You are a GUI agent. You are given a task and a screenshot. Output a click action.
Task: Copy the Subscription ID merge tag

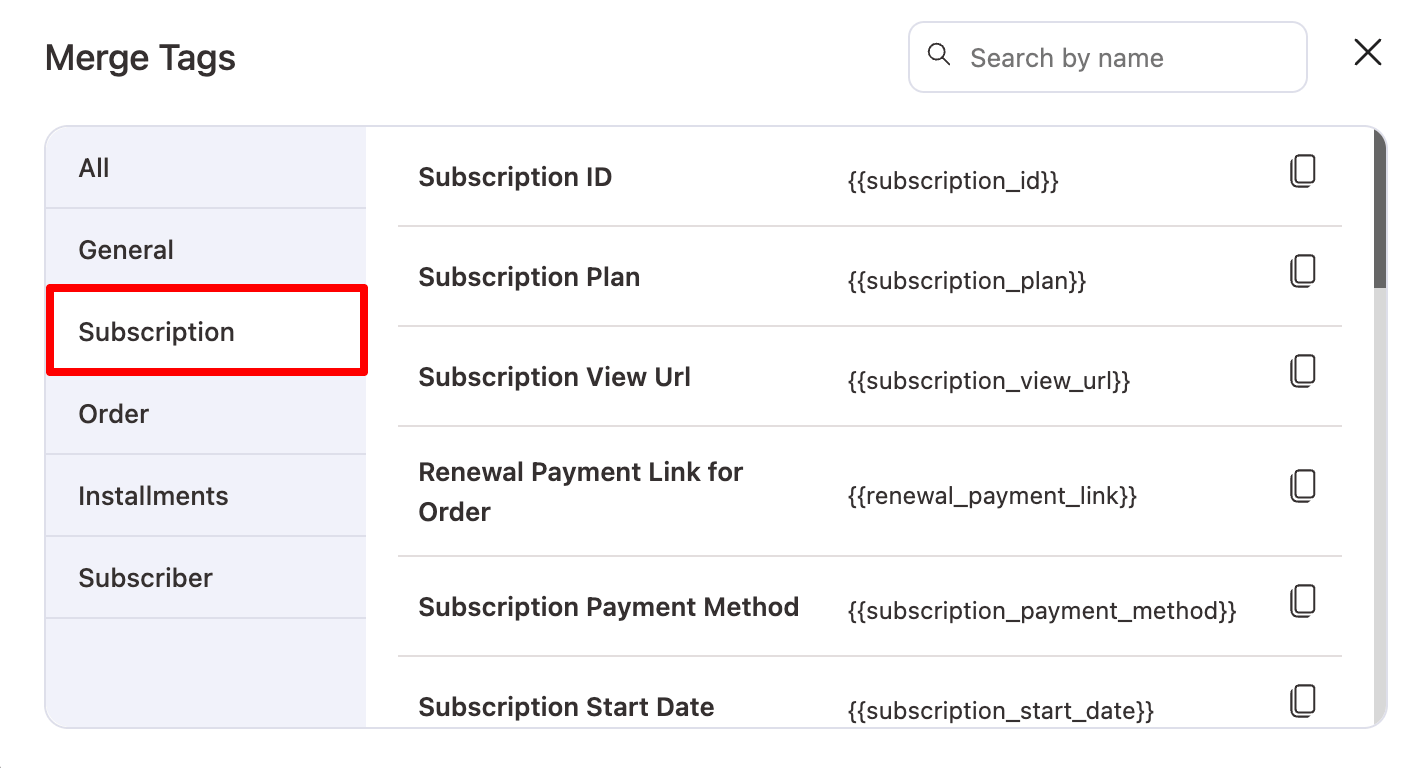pos(1301,171)
